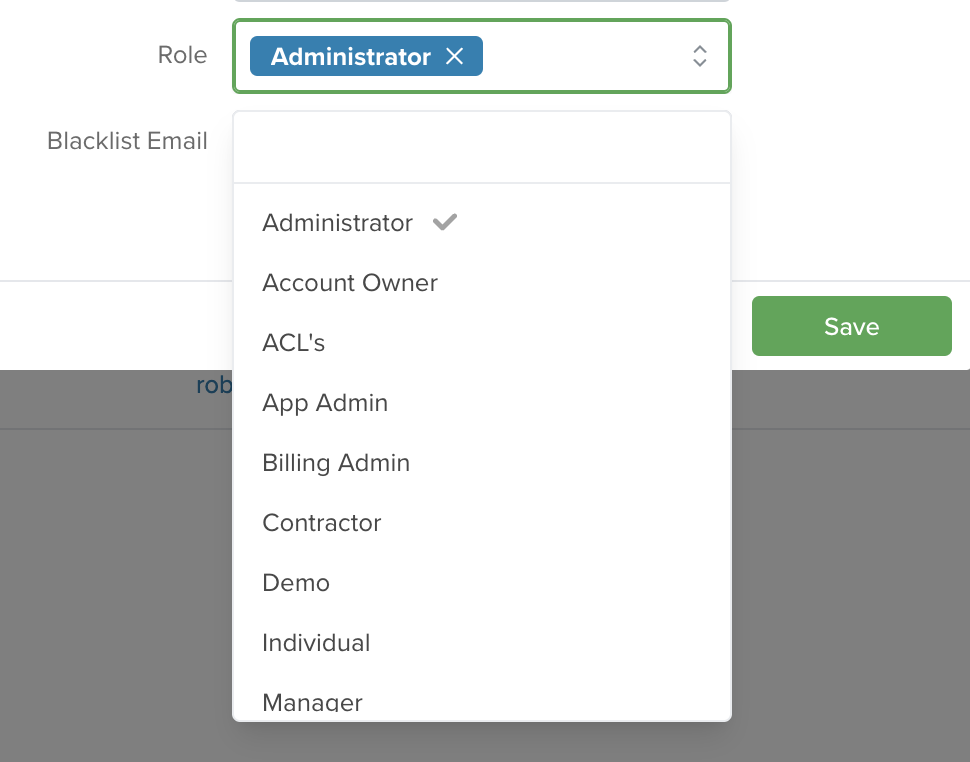Open the partially hidden 'rob' link
The width and height of the screenshot is (970, 762).
214,385
